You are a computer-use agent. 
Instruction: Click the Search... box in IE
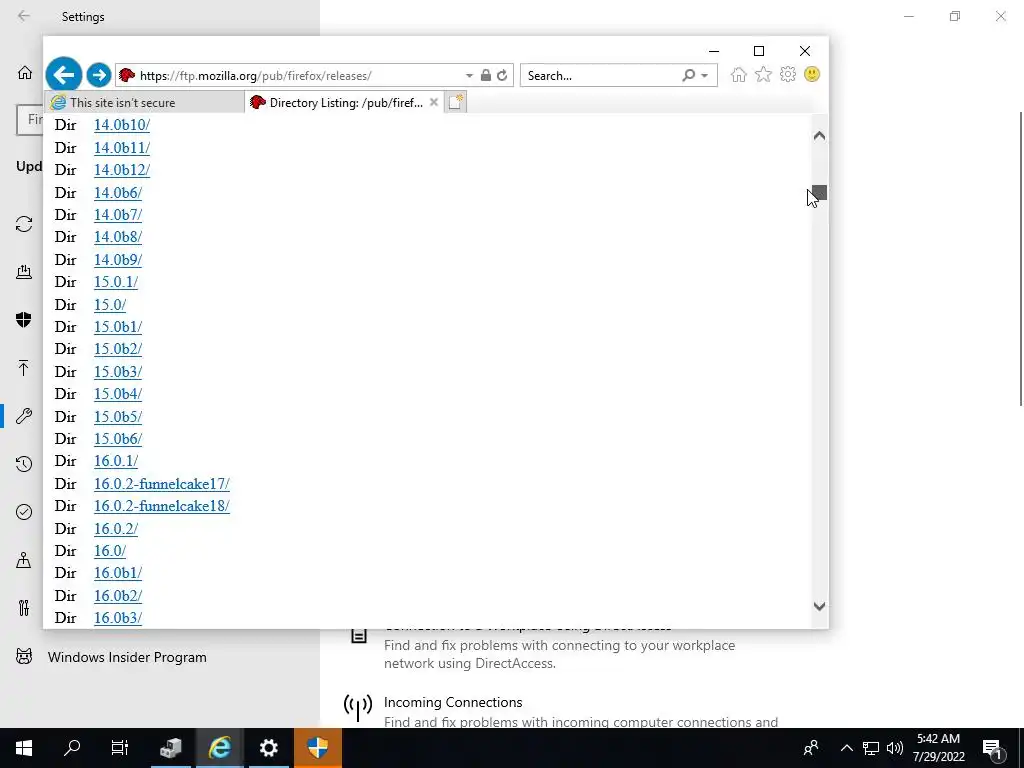601,75
